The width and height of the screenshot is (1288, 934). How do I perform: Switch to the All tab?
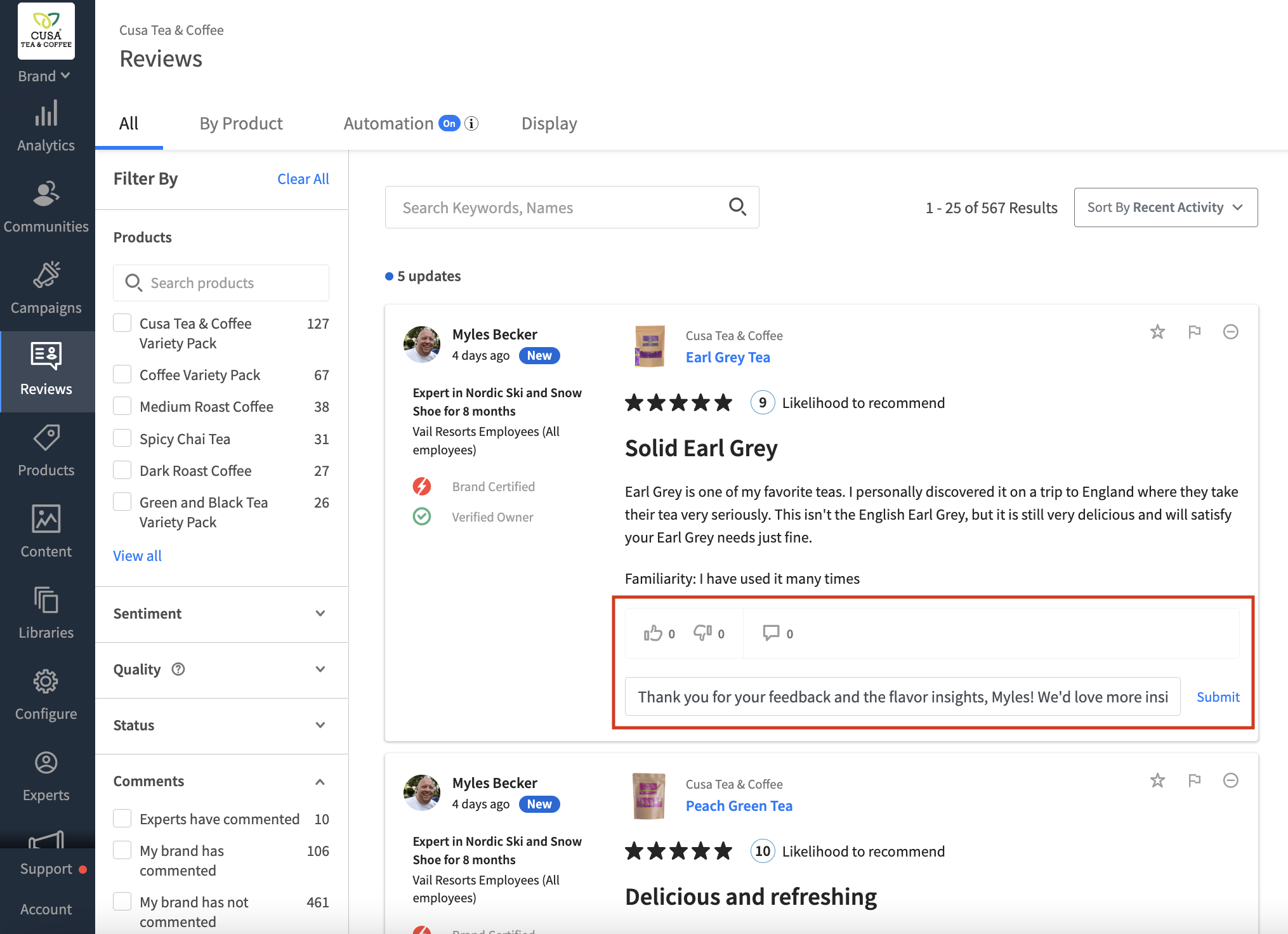click(129, 124)
